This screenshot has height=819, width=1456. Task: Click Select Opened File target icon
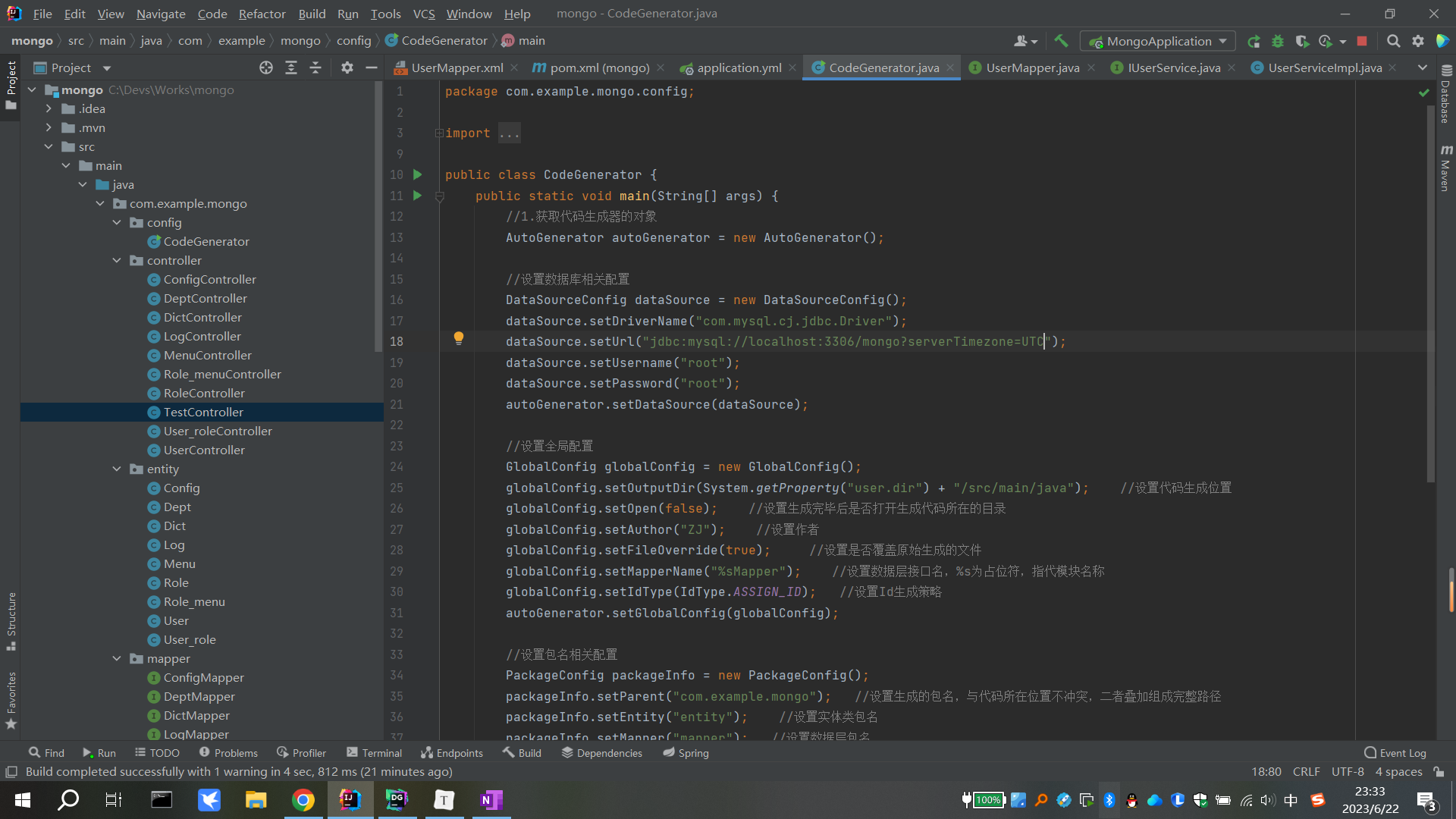coord(266,67)
